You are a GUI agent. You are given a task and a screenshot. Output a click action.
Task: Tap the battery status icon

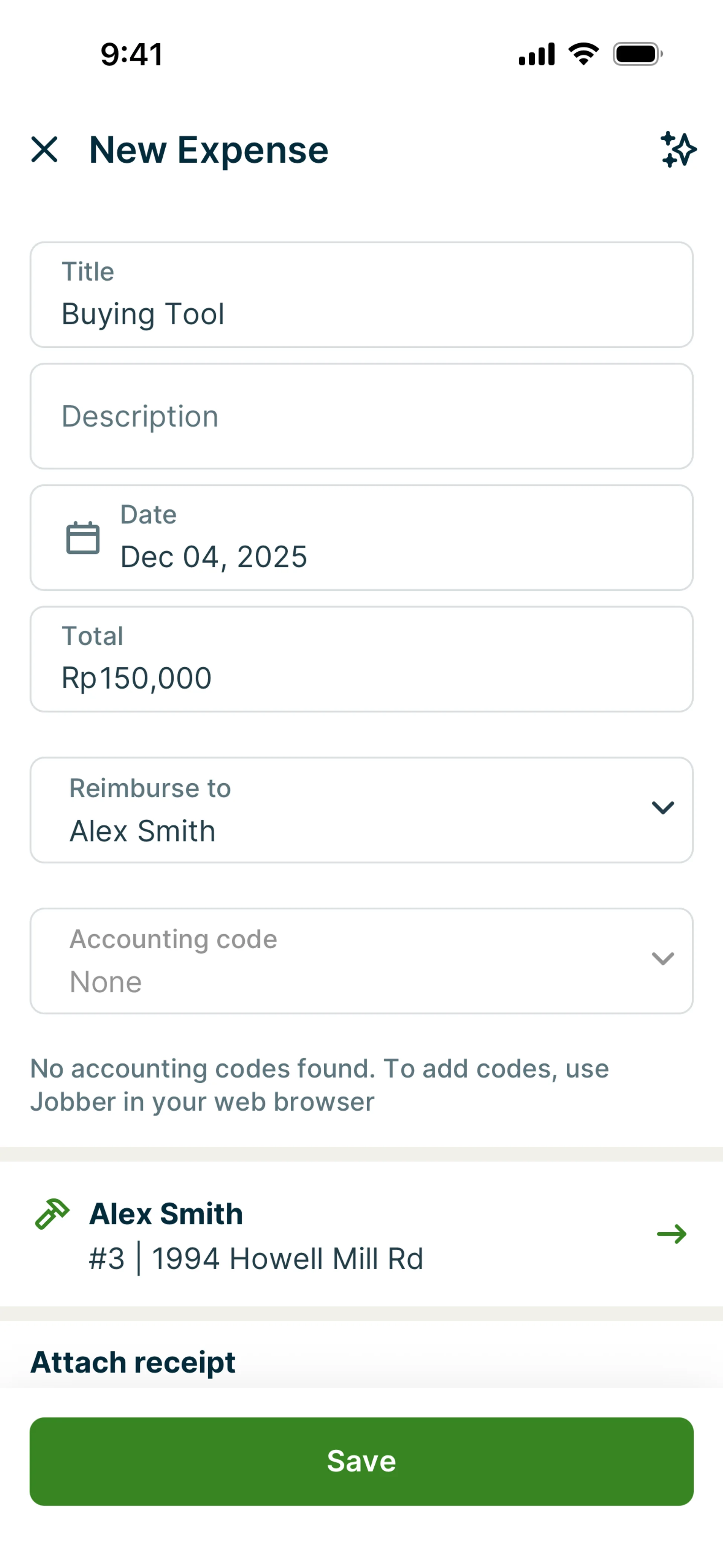coord(637,54)
